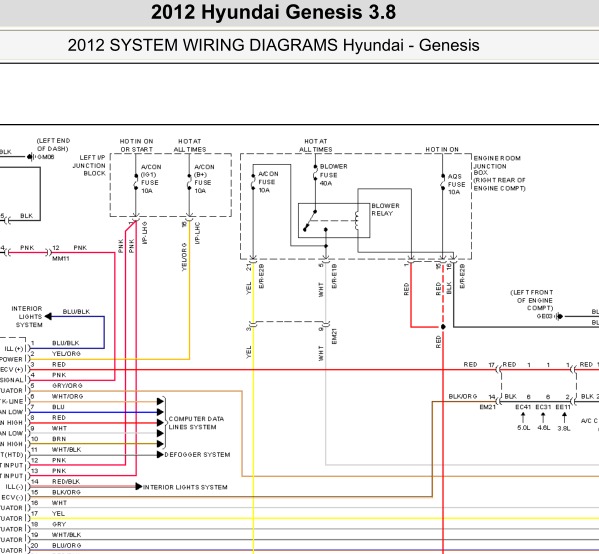
Task: Click the 'YEL/ORG' wire label at pin 2
Action: tap(66, 354)
